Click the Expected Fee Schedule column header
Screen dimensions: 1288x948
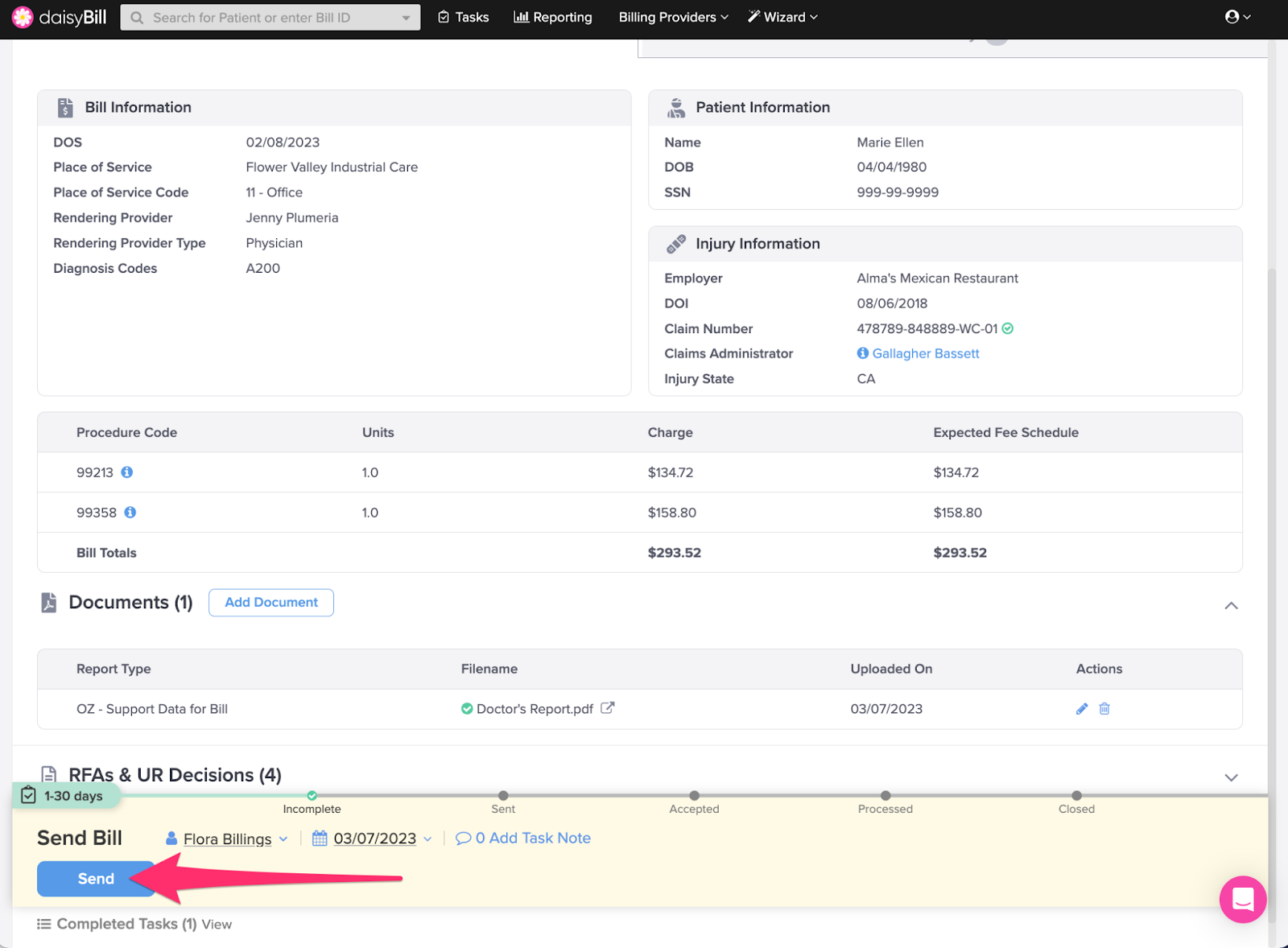pyautogui.click(x=1006, y=432)
